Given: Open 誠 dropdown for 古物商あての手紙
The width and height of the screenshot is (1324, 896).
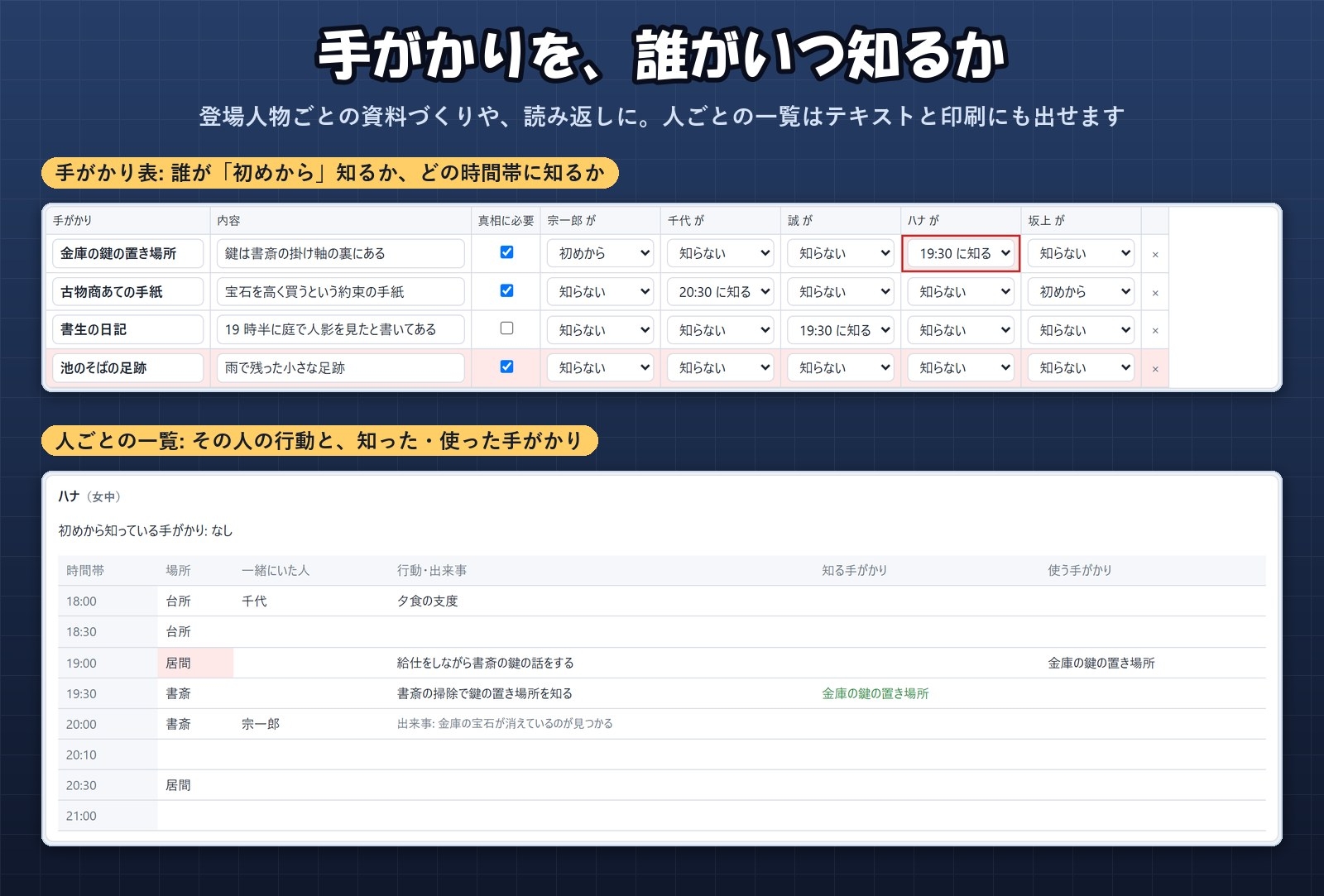Looking at the screenshot, I should [840, 291].
